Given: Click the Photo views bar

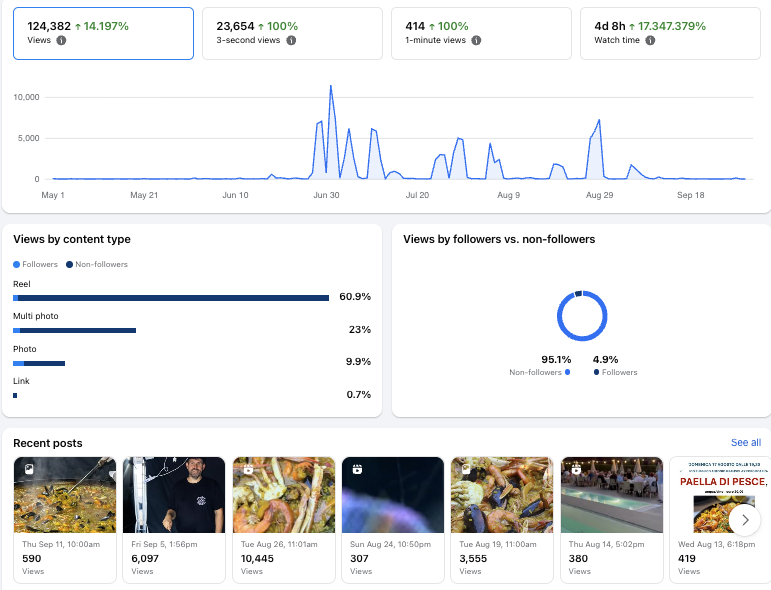Looking at the screenshot, I should (39, 363).
